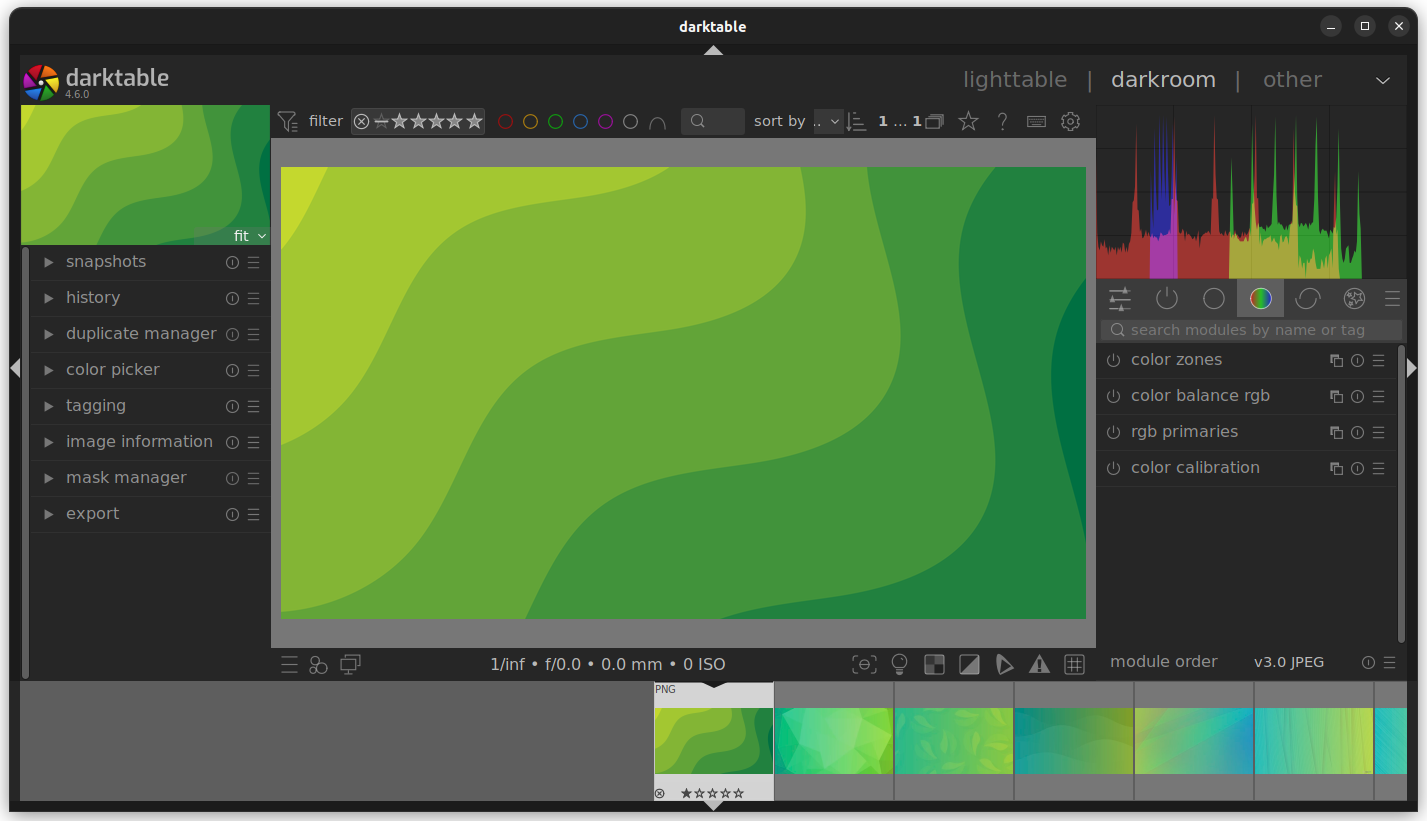
Task: Expand the history panel
Action: click(93, 297)
